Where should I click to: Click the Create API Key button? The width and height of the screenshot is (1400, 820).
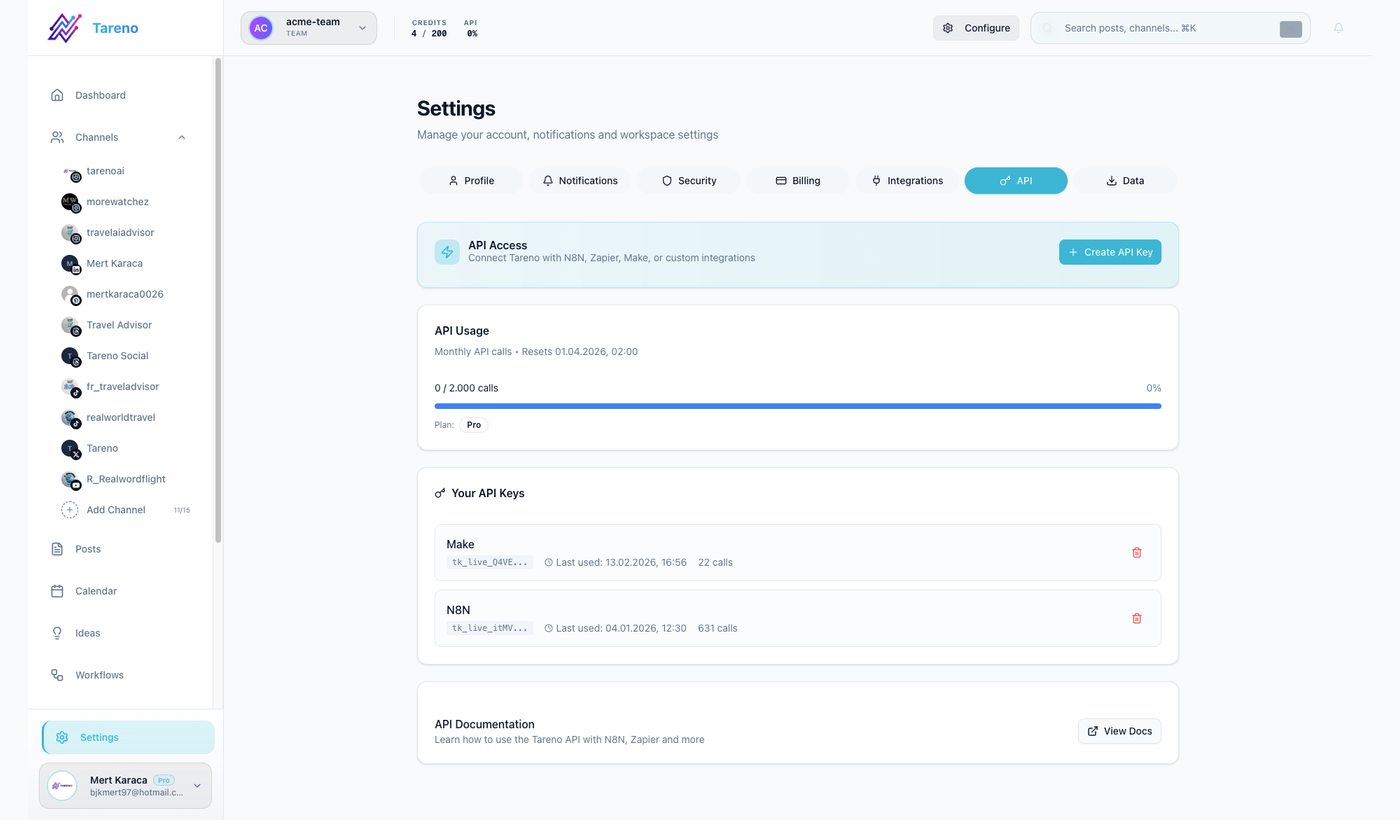click(x=1110, y=252)
